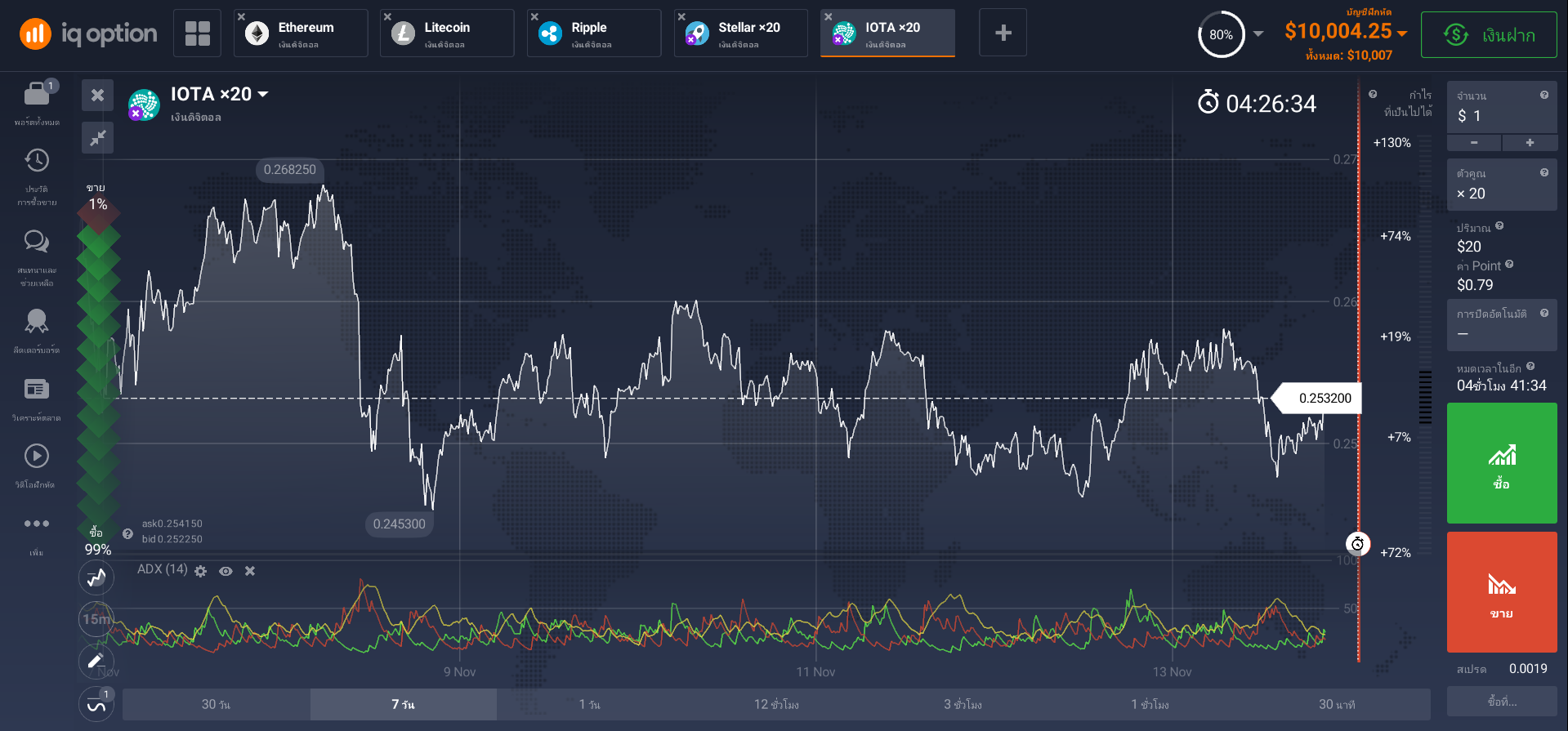This screenshot has height=731, width=1568.
Task: Open chat and support icon
Action: click(37, 241)
